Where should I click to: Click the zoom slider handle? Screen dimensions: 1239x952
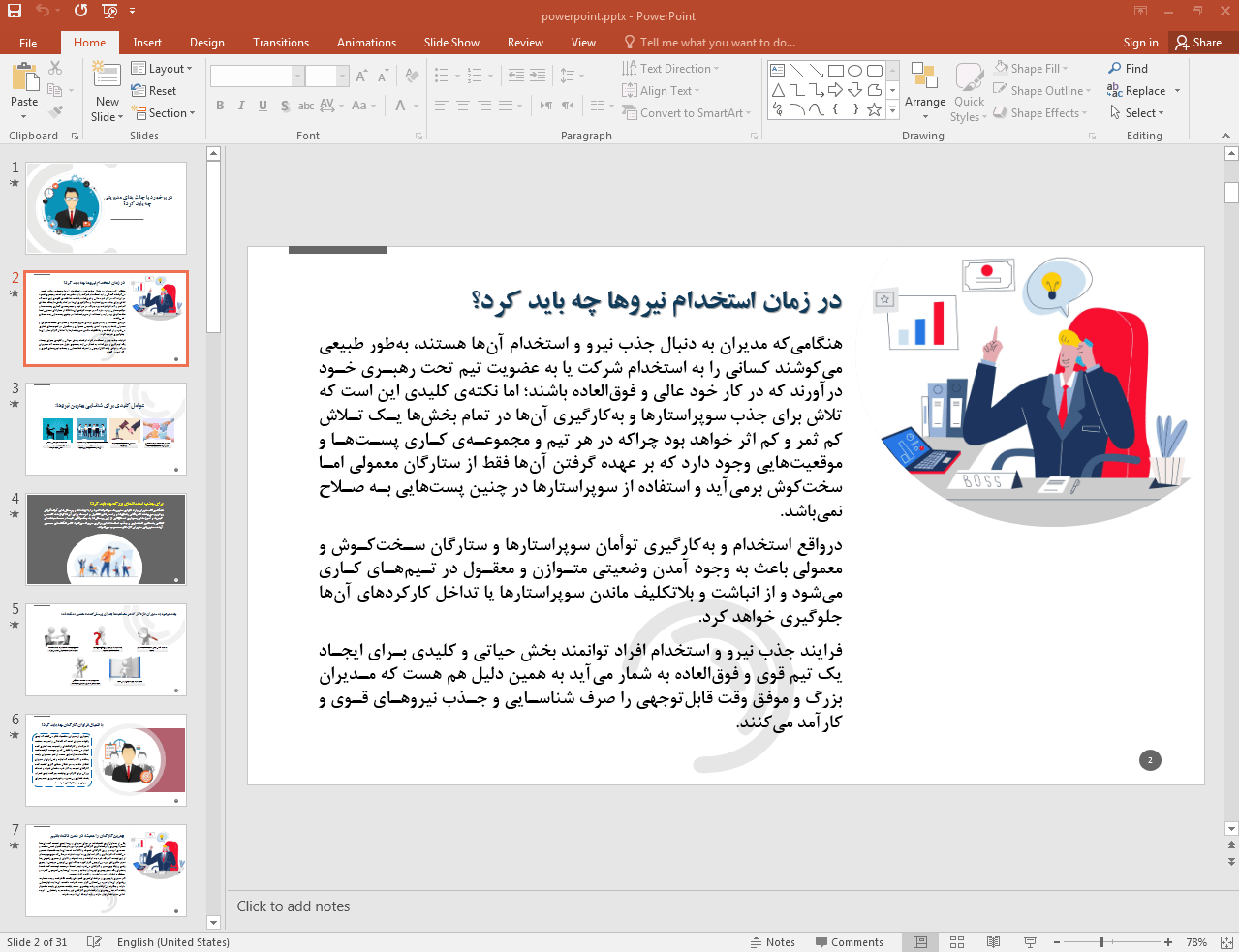click(x=1101, y=942)
